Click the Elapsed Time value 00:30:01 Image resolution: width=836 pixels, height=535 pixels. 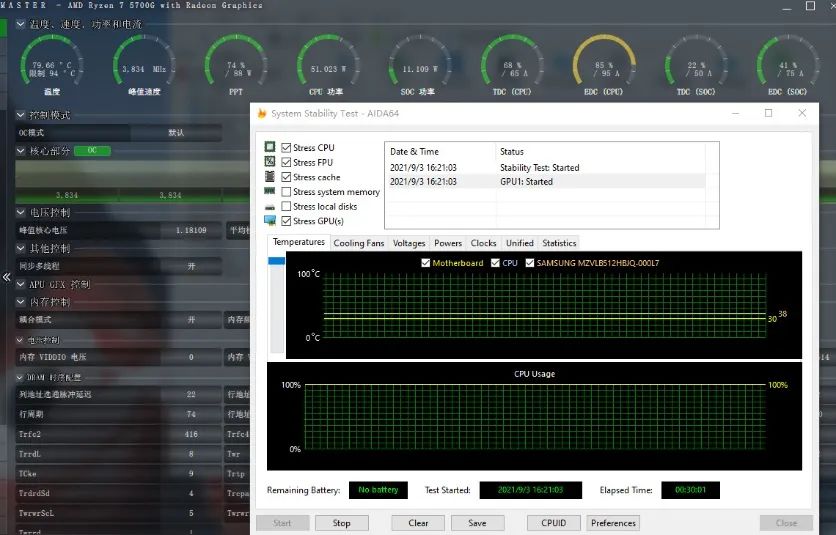(690, 490)
